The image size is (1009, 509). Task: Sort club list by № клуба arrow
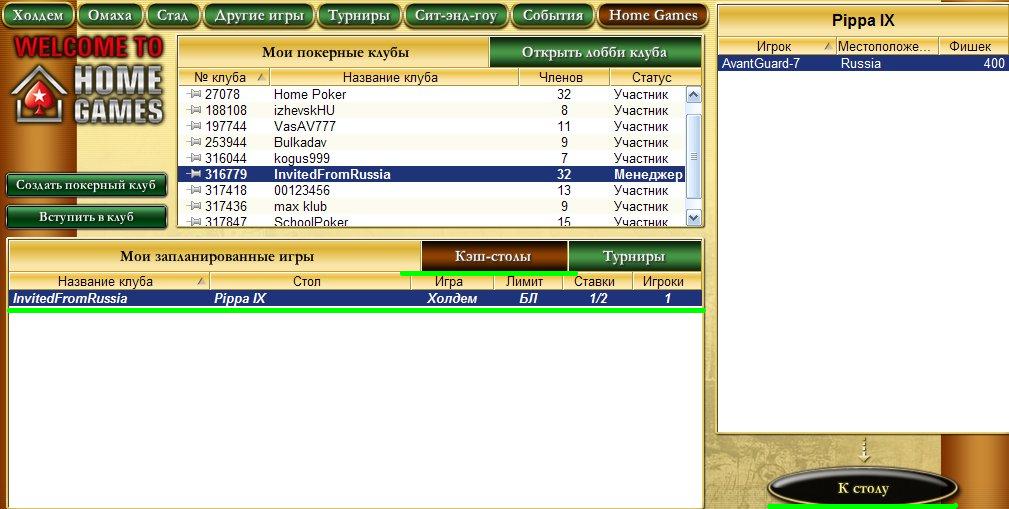coord(261,77)
